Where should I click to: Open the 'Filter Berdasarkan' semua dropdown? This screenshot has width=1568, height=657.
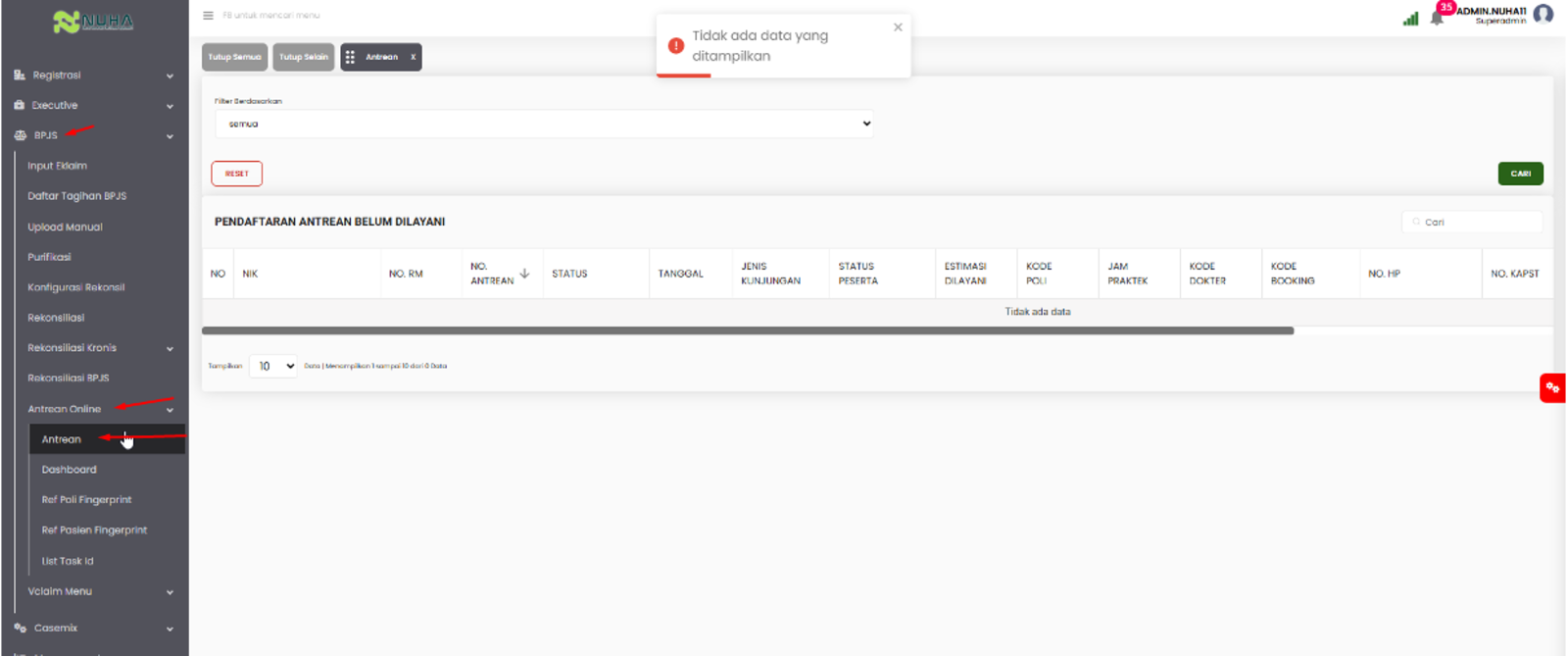544,124
